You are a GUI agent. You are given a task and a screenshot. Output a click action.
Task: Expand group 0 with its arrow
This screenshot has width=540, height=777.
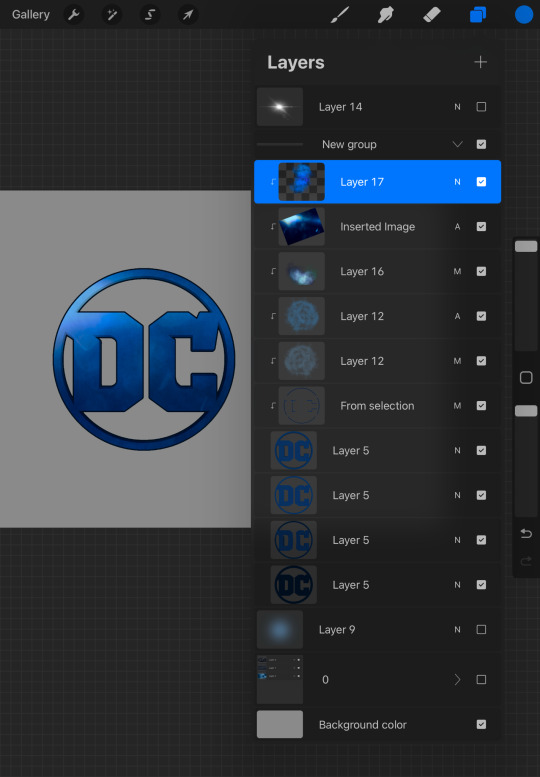(457, 679)
